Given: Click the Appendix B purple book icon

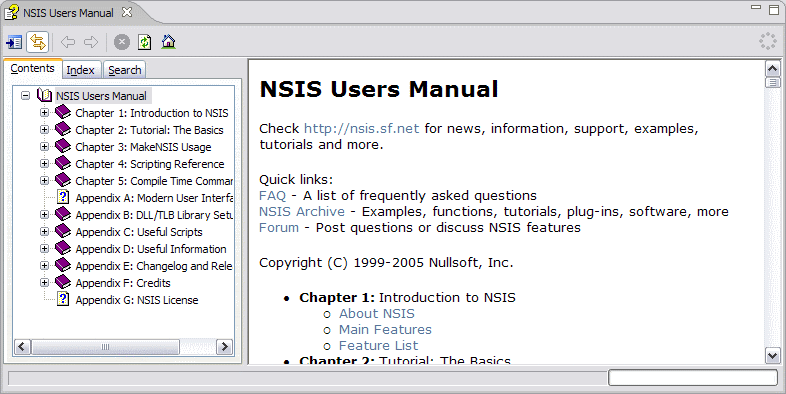Looking at the screenshot, I should tap(63, 215).
